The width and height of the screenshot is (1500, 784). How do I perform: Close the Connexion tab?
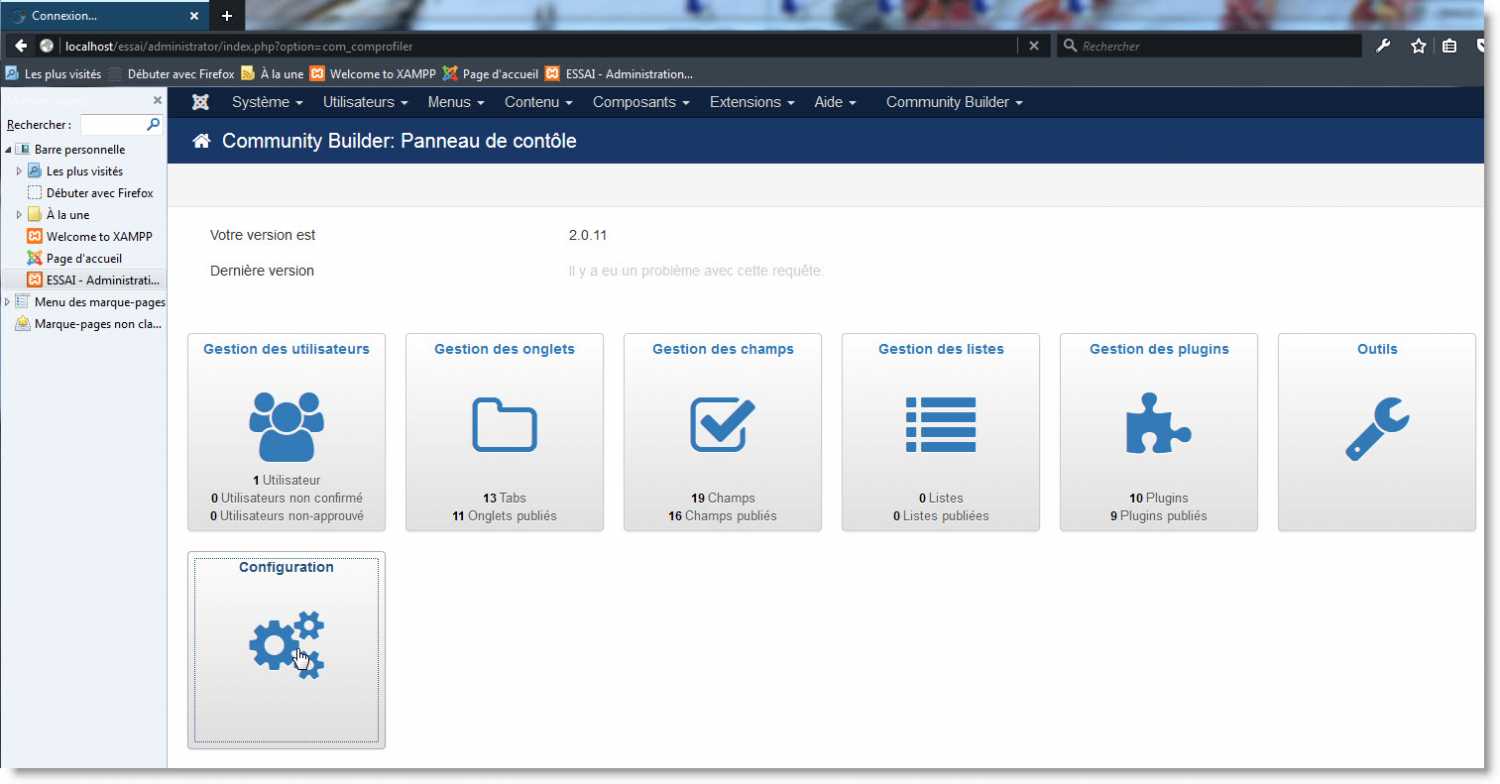click(x=194, y=16)
